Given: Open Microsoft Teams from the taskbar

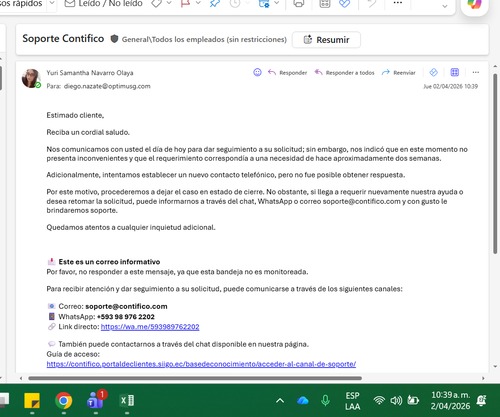Looking at the screenshot, I should pos(96,400).
